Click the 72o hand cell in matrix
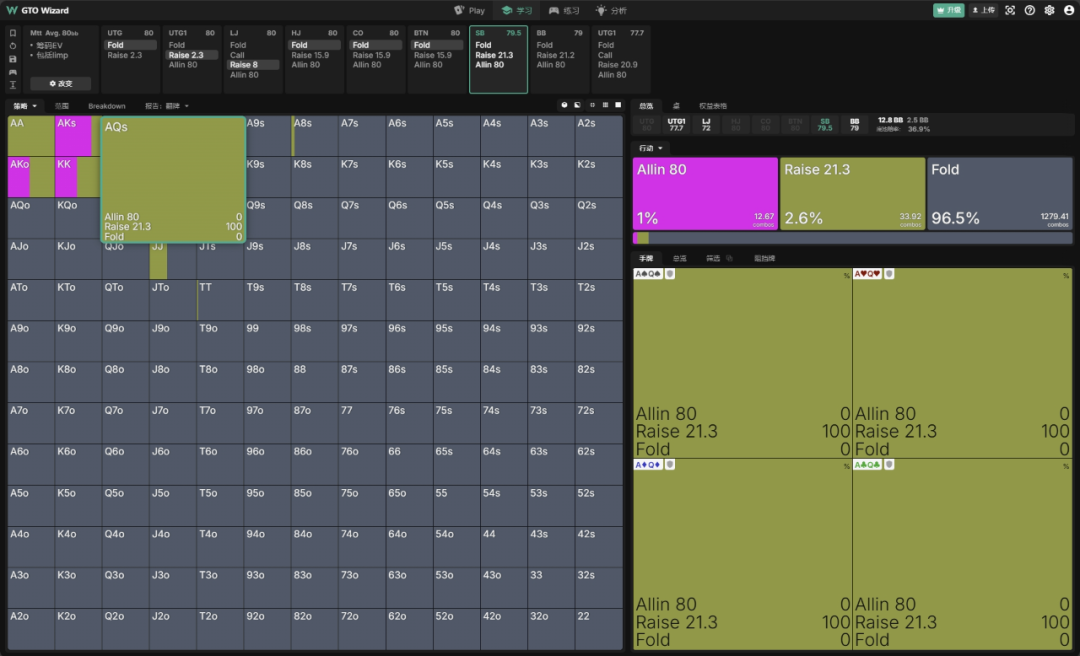 (x=362, y=628)
